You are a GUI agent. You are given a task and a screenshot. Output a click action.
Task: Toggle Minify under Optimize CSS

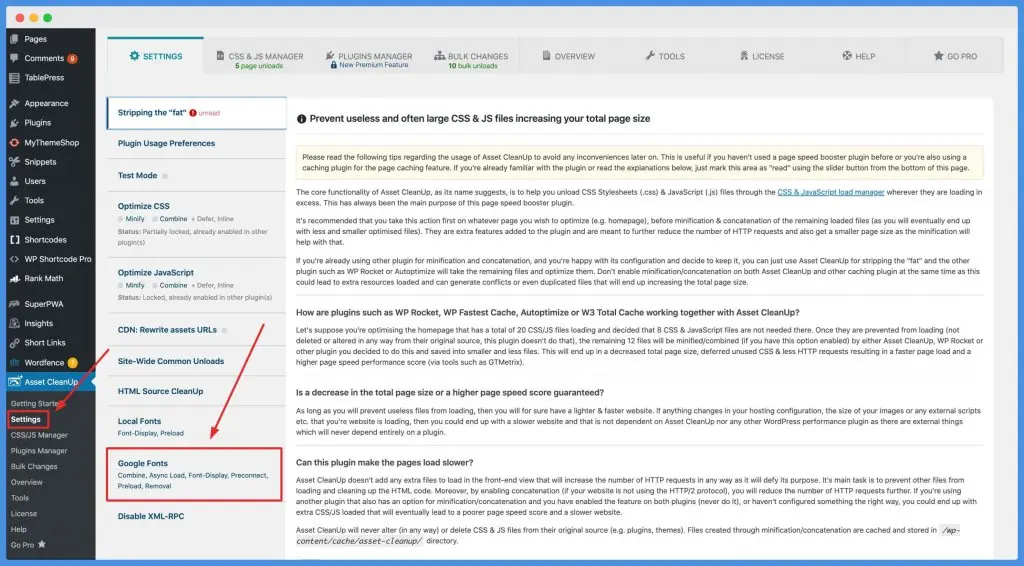coord(121,219)
